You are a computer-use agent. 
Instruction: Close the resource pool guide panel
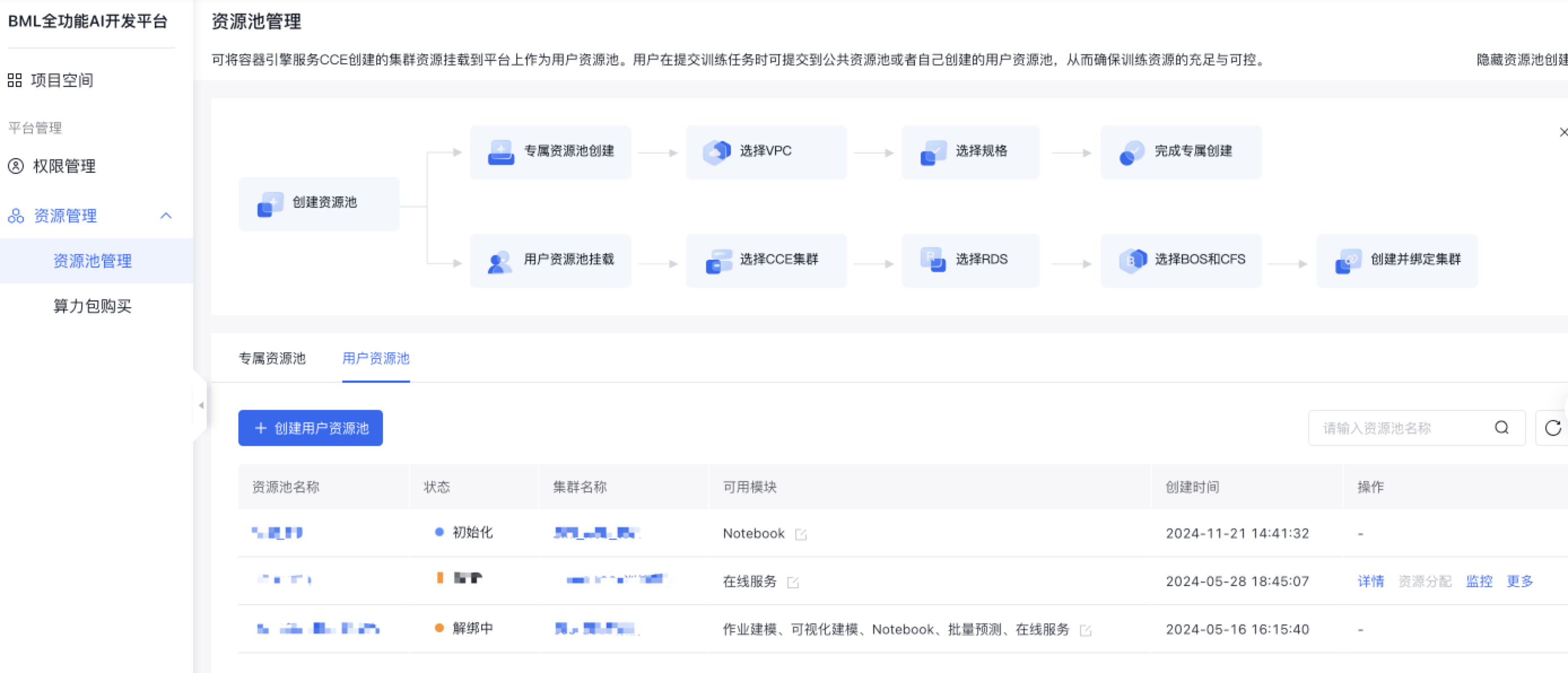point(1563,132)
